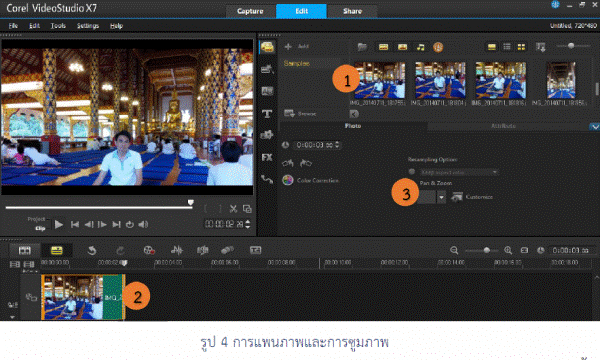The height and width of the screenshot is (360, 600).
Task: Switch preview to Project mode
Action: pyautogui.click(x=36, y=219)
